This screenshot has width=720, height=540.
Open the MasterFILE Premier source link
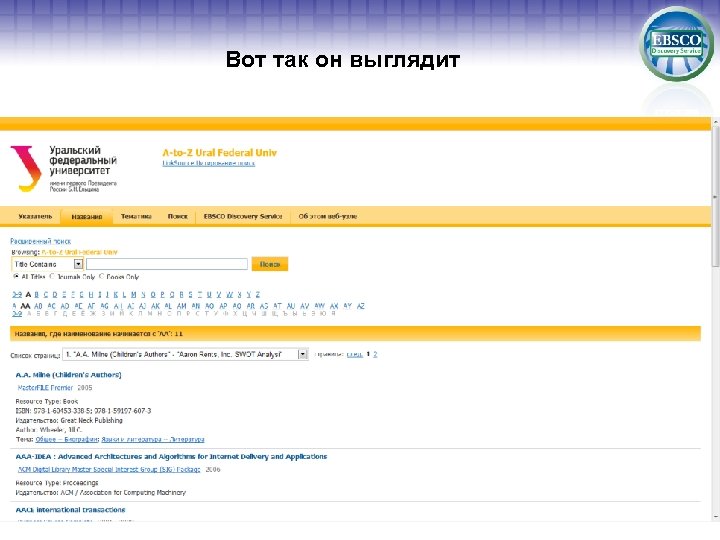(x=45, y=388)
